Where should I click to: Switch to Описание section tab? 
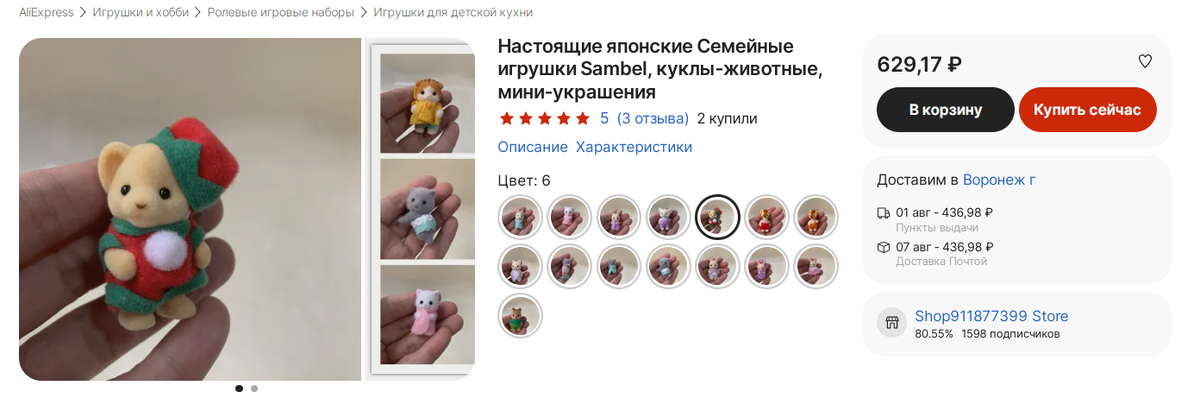click(533, 147)
